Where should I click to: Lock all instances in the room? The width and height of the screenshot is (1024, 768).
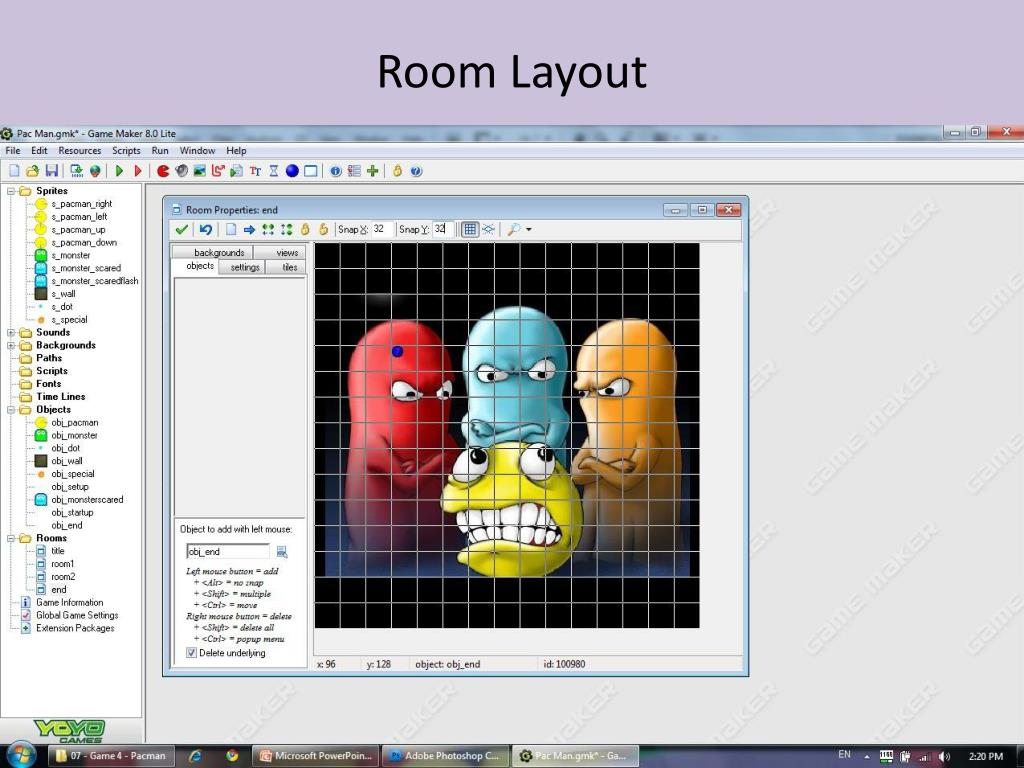(304, 229)
